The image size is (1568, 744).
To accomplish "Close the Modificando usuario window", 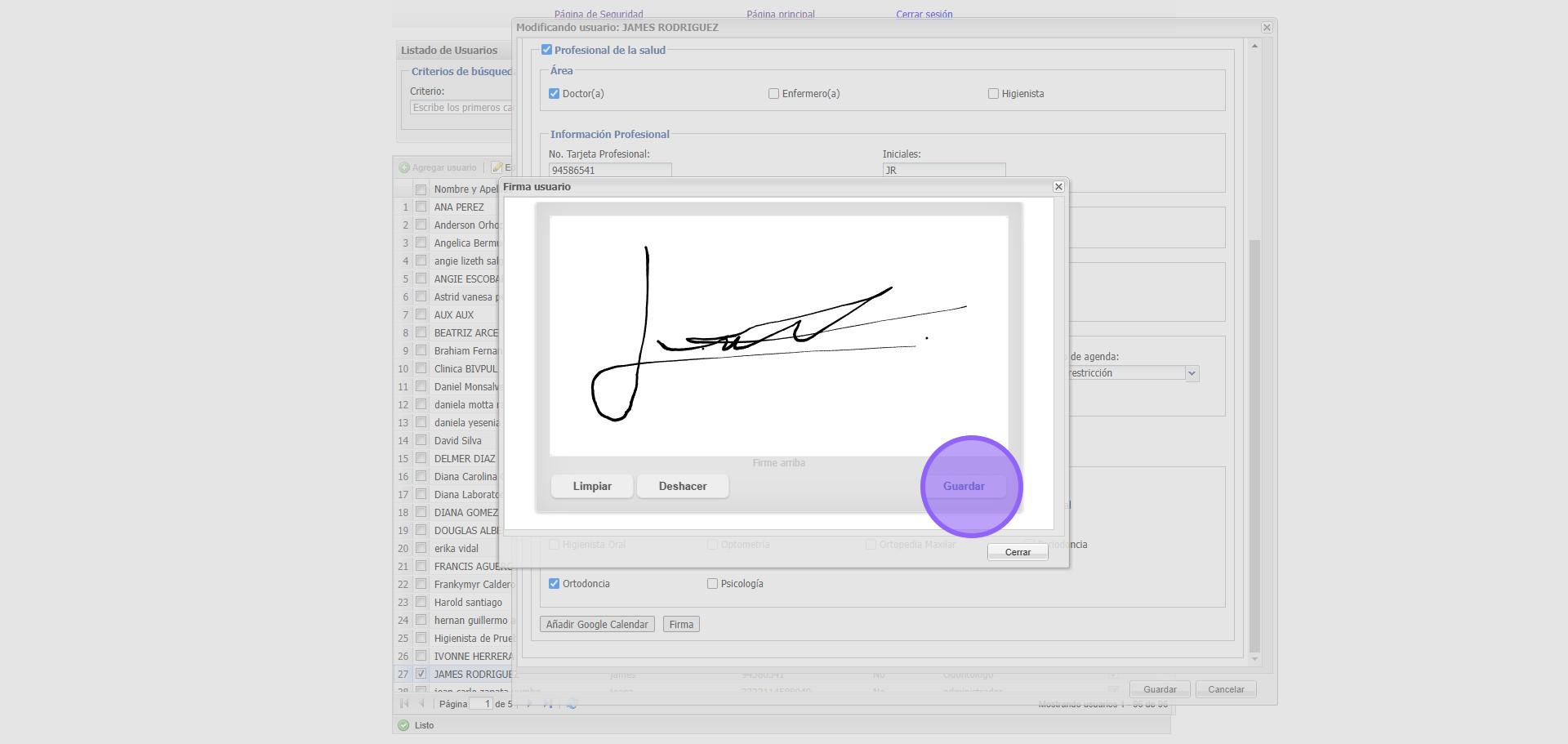I will click(x=1267, y=28).
